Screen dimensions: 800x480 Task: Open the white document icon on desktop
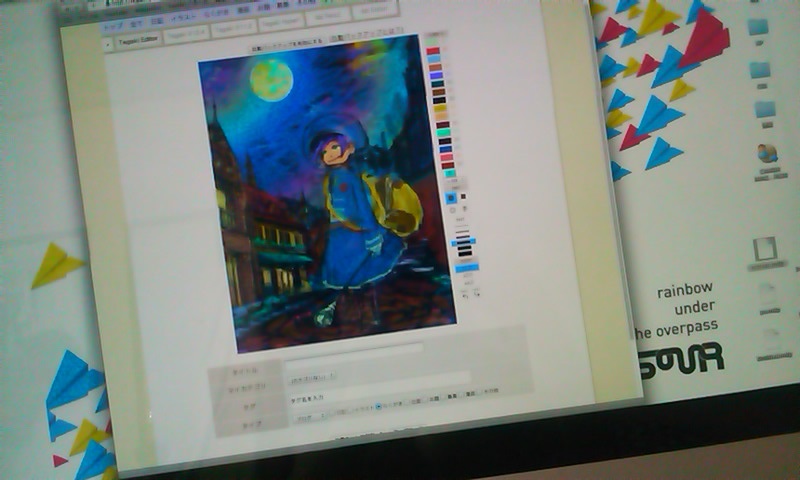(x=766, y=247)
